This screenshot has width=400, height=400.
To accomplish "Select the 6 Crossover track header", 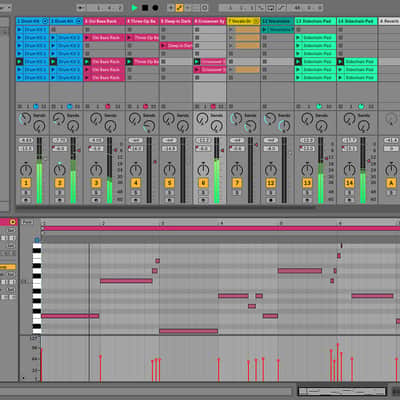I will click(x=210, y=21).
